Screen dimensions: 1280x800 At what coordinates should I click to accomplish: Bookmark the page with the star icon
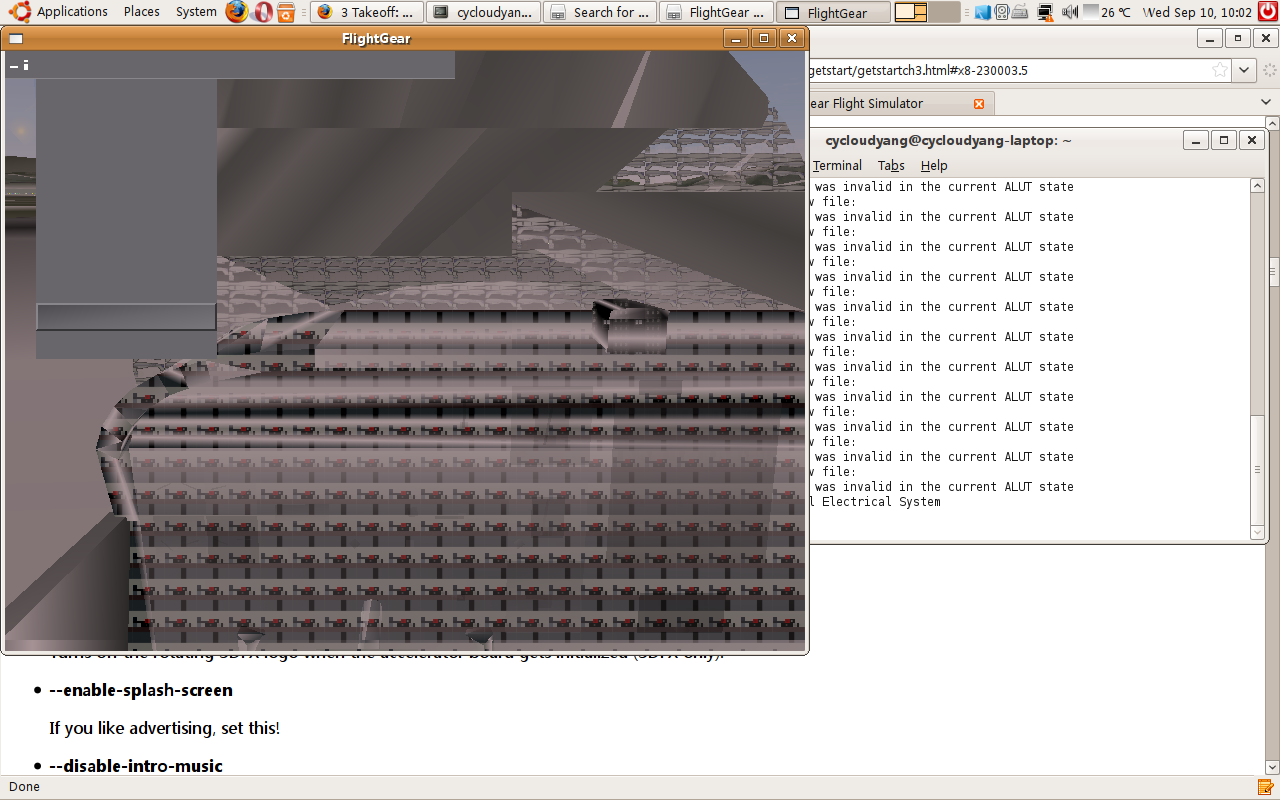coord(1219,70)
